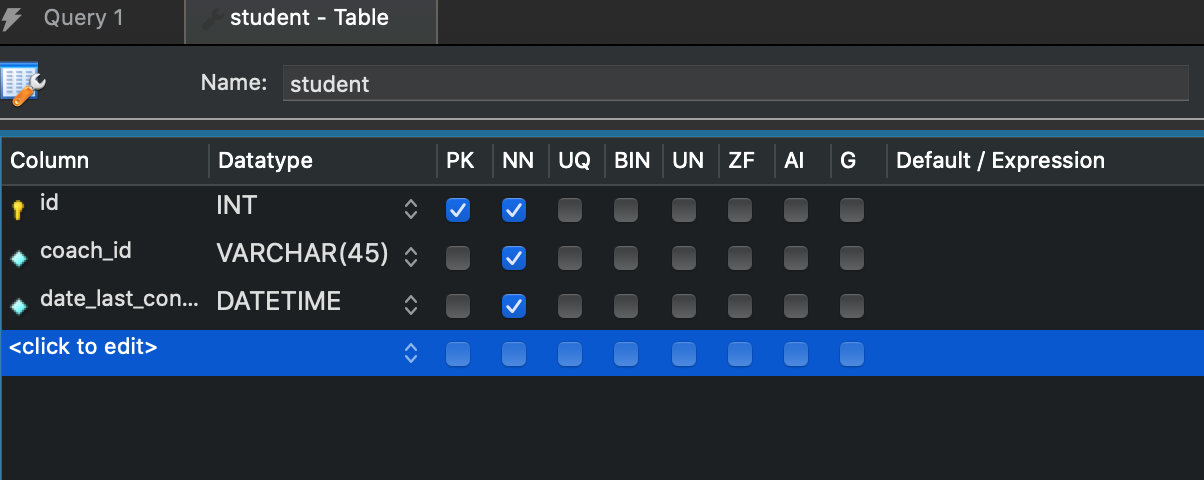Toggle NN for date_last_con column
Image resolution: width=1204 pixels, height=480 pixels.
click(514, 306)
